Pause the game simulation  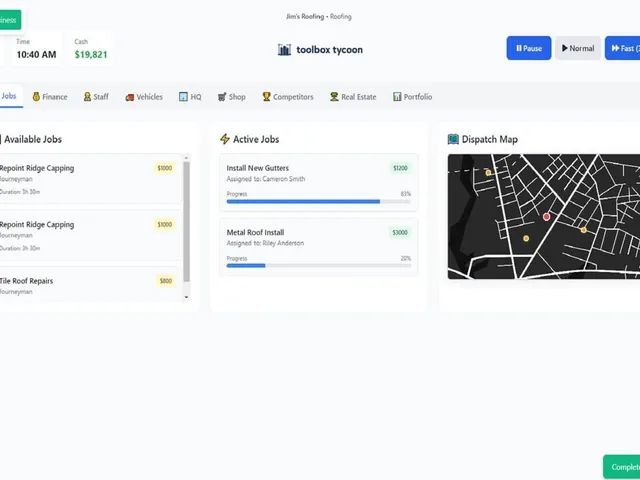click(x=529, y=48)
